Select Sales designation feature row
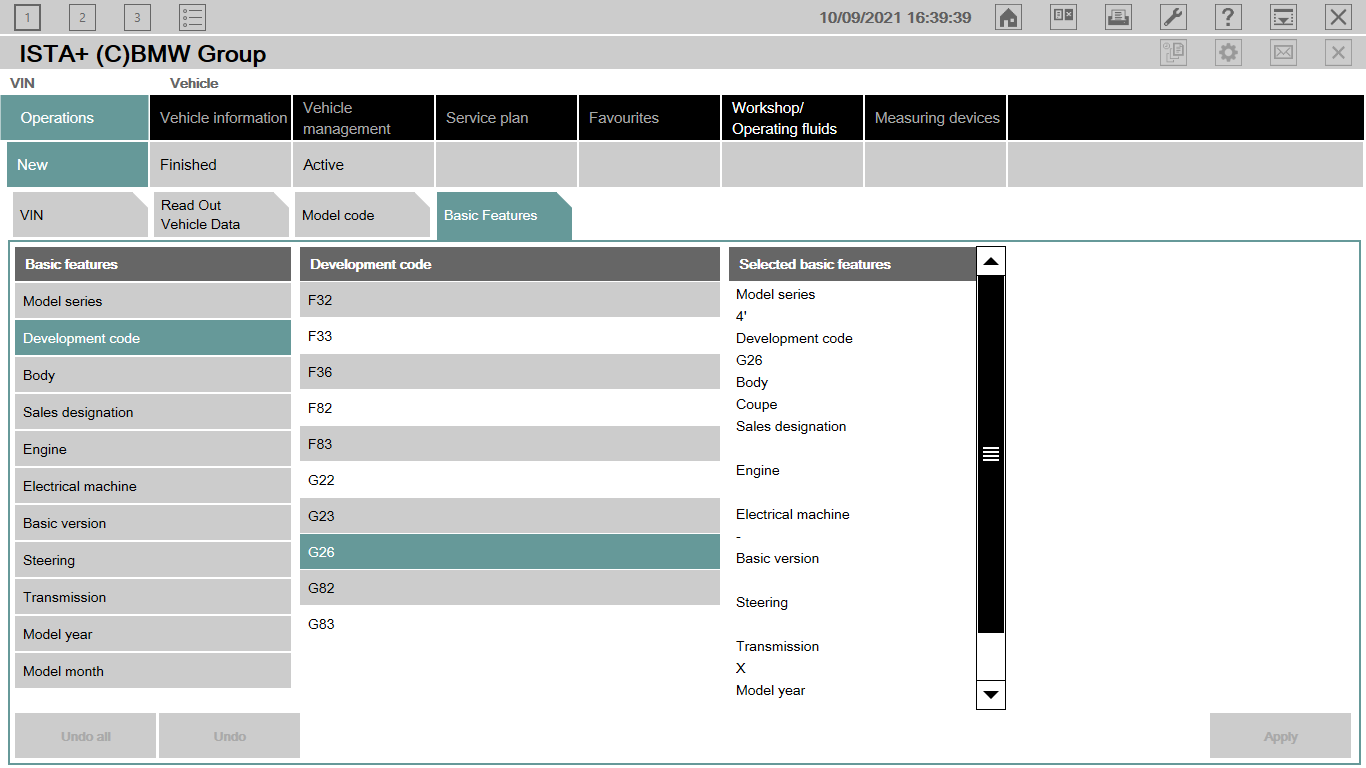The height and width of the screenshot is (768, 1366). [x=153, y=412]
